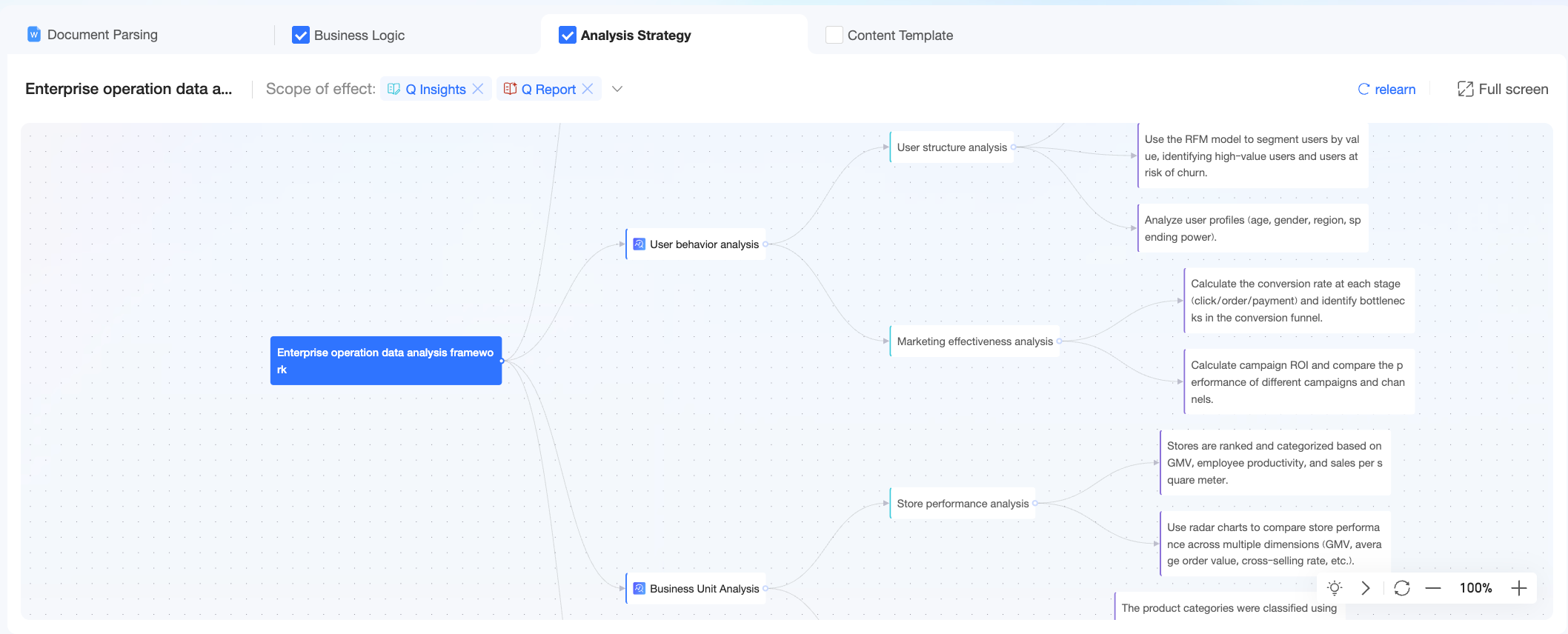Switch to the Business Logic tab

pos(359,35)
